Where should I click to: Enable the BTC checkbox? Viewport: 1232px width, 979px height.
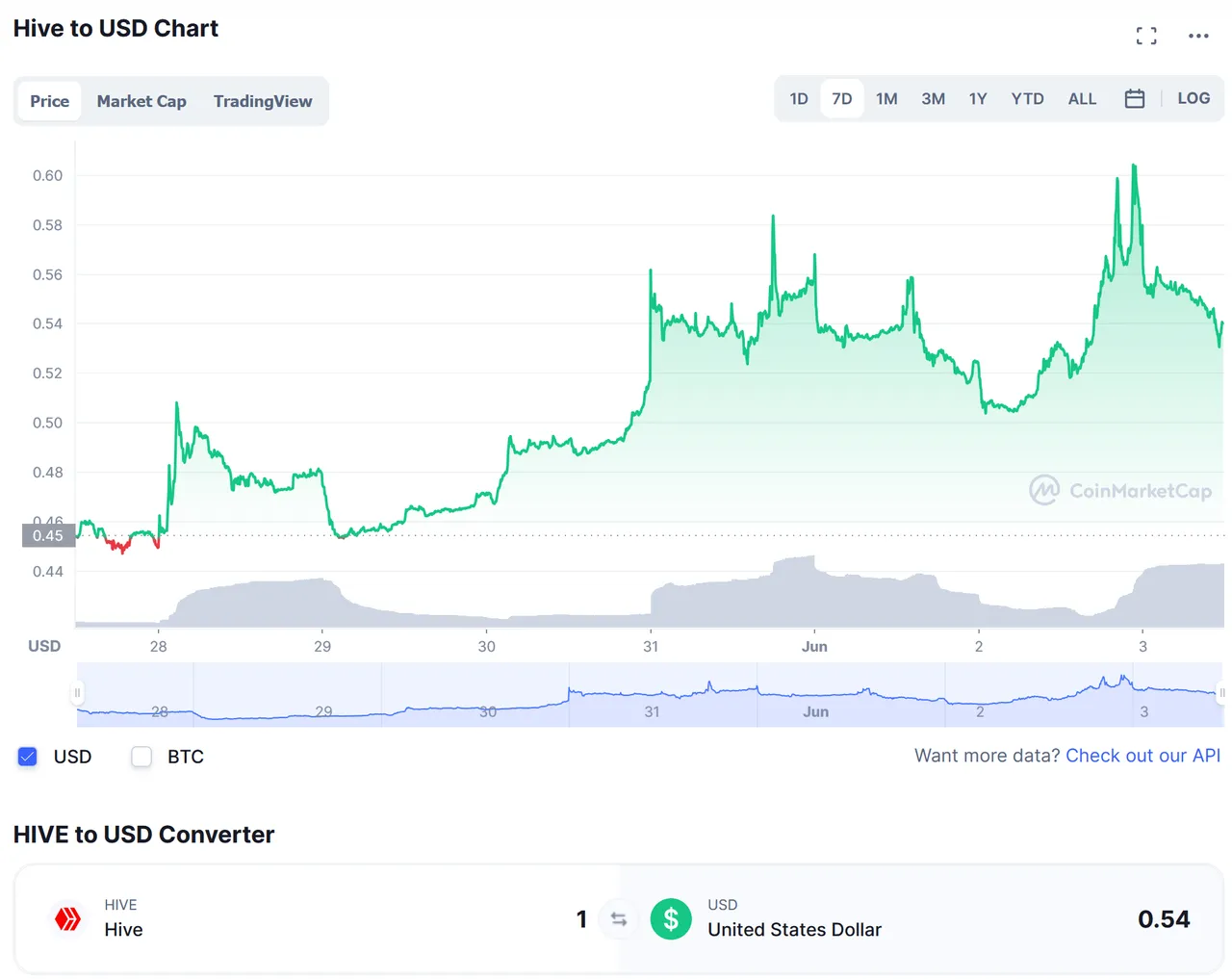coord(141,757)
